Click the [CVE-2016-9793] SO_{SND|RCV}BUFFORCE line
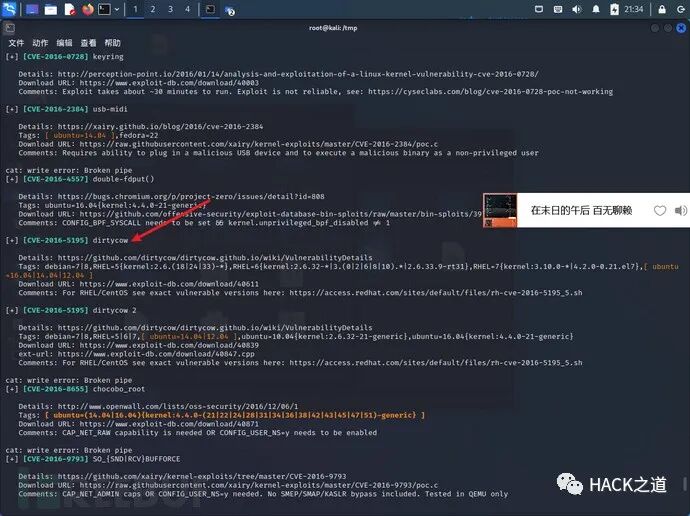 [93, 459]
